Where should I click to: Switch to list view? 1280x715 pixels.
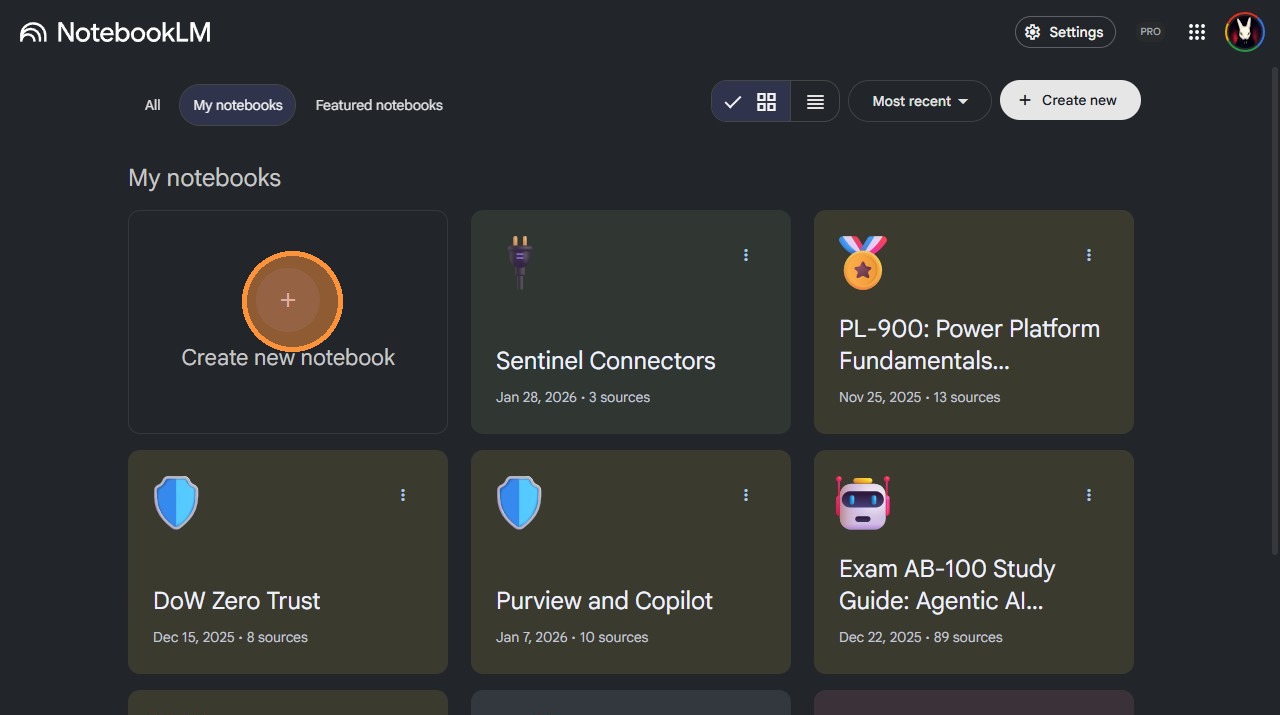pyautogui.click(x=815, y=101)
